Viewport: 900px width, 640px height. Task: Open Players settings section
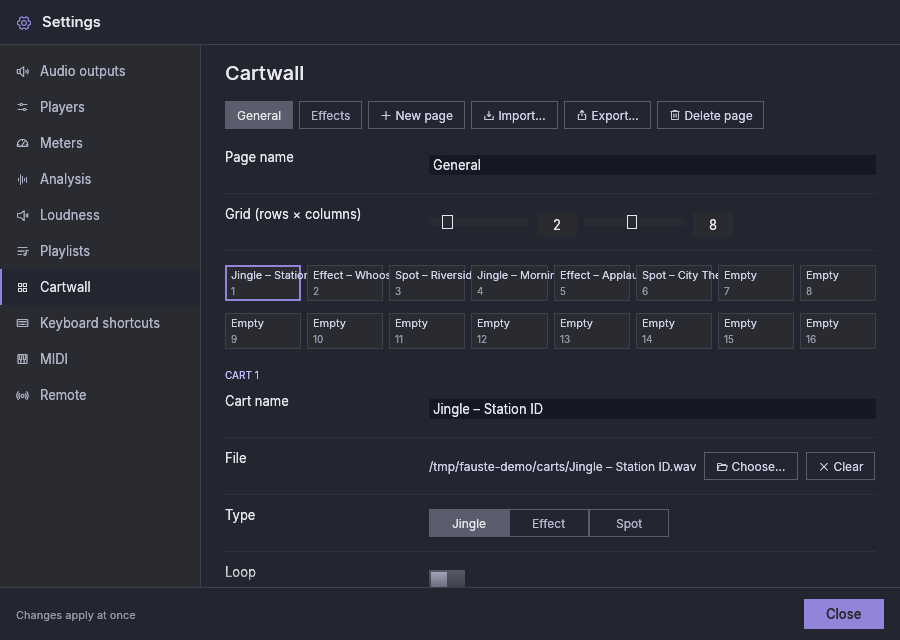coord(100,107)
